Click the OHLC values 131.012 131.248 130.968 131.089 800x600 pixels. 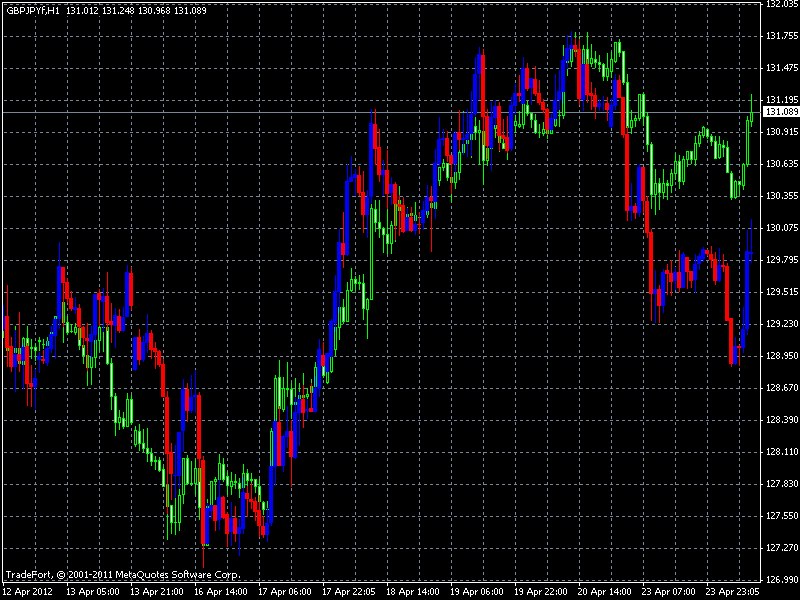(136, 10)
